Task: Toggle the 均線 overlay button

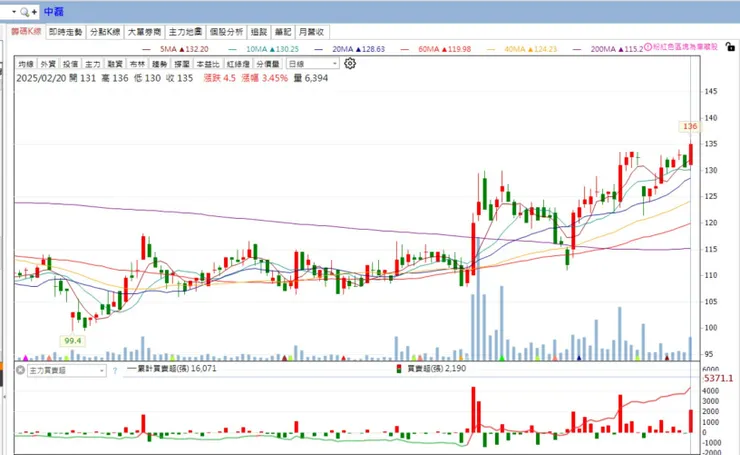Action: tap(26, 64)
